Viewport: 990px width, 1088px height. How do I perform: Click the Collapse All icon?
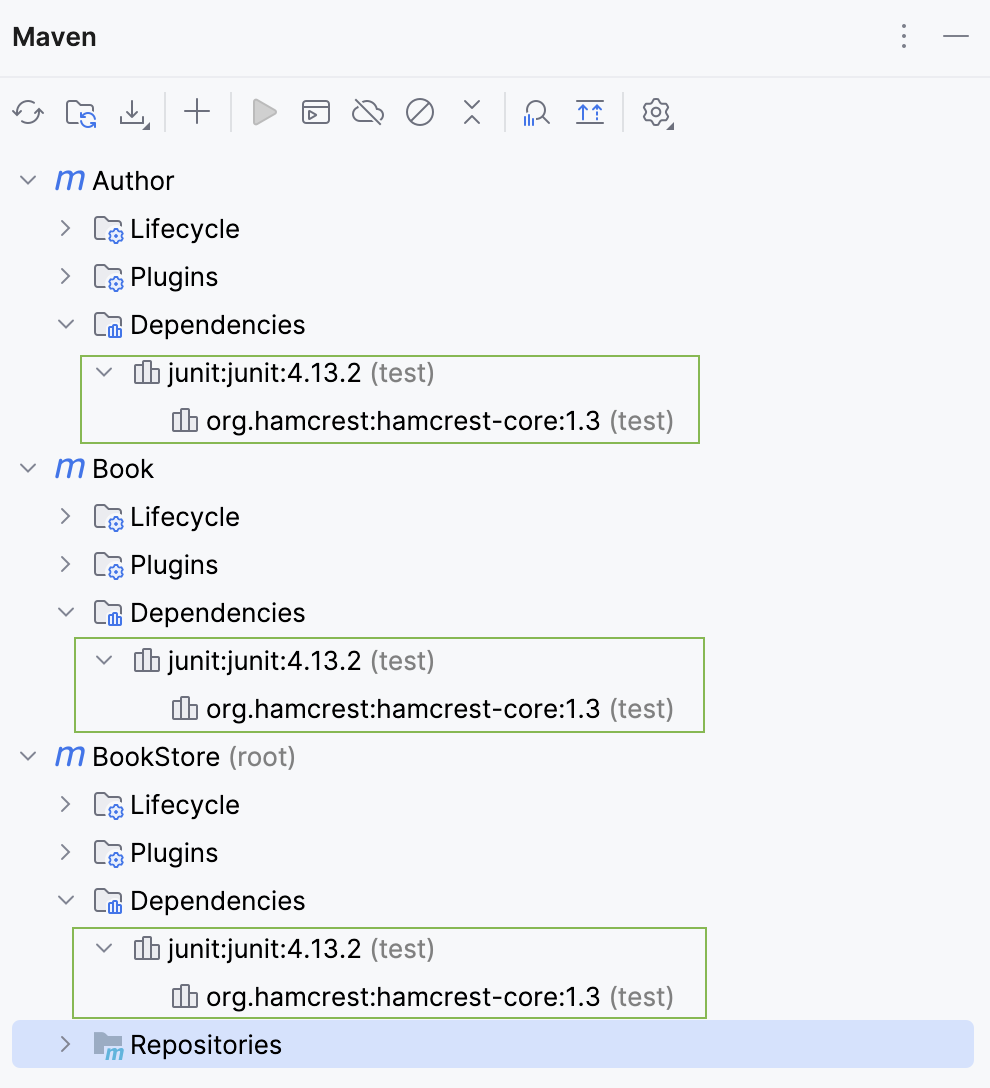(471, 112)
